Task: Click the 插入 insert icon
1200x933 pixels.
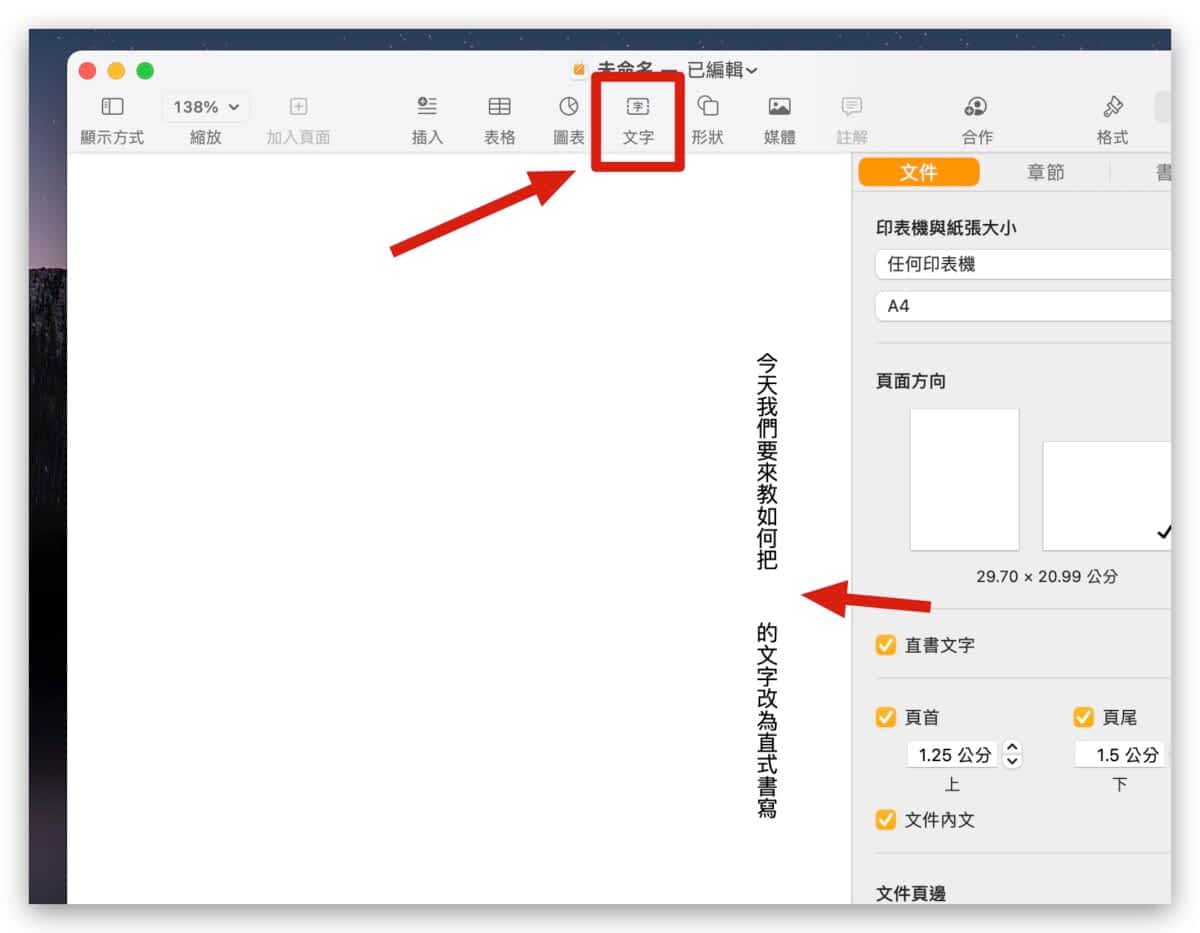Action: tap(428, 107)
